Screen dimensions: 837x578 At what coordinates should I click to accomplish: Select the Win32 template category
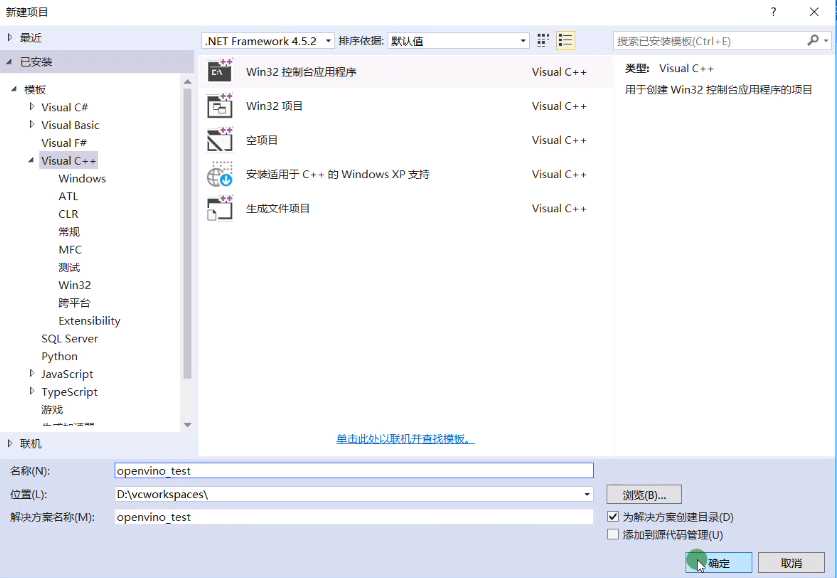tap(75, 285)
